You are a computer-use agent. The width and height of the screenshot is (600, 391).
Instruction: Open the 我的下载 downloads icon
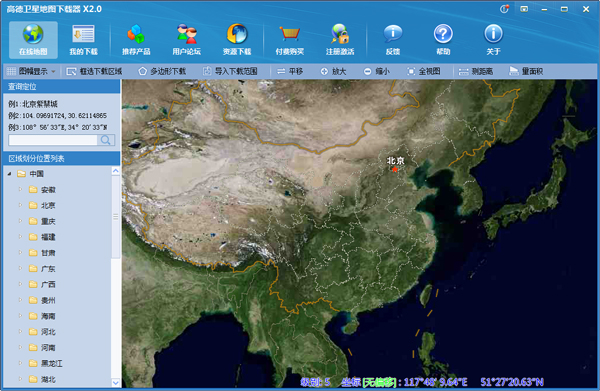click(x=83, y=34)
